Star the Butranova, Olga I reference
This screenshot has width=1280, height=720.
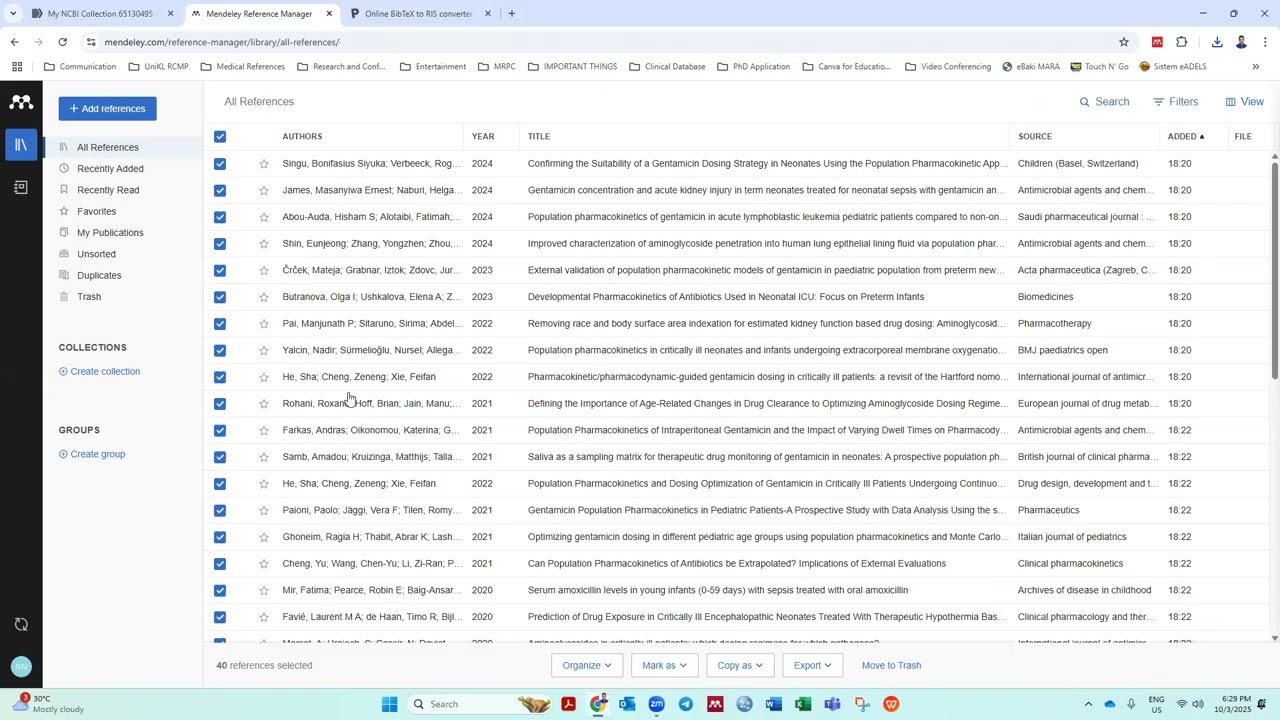(x=264, y=297)
